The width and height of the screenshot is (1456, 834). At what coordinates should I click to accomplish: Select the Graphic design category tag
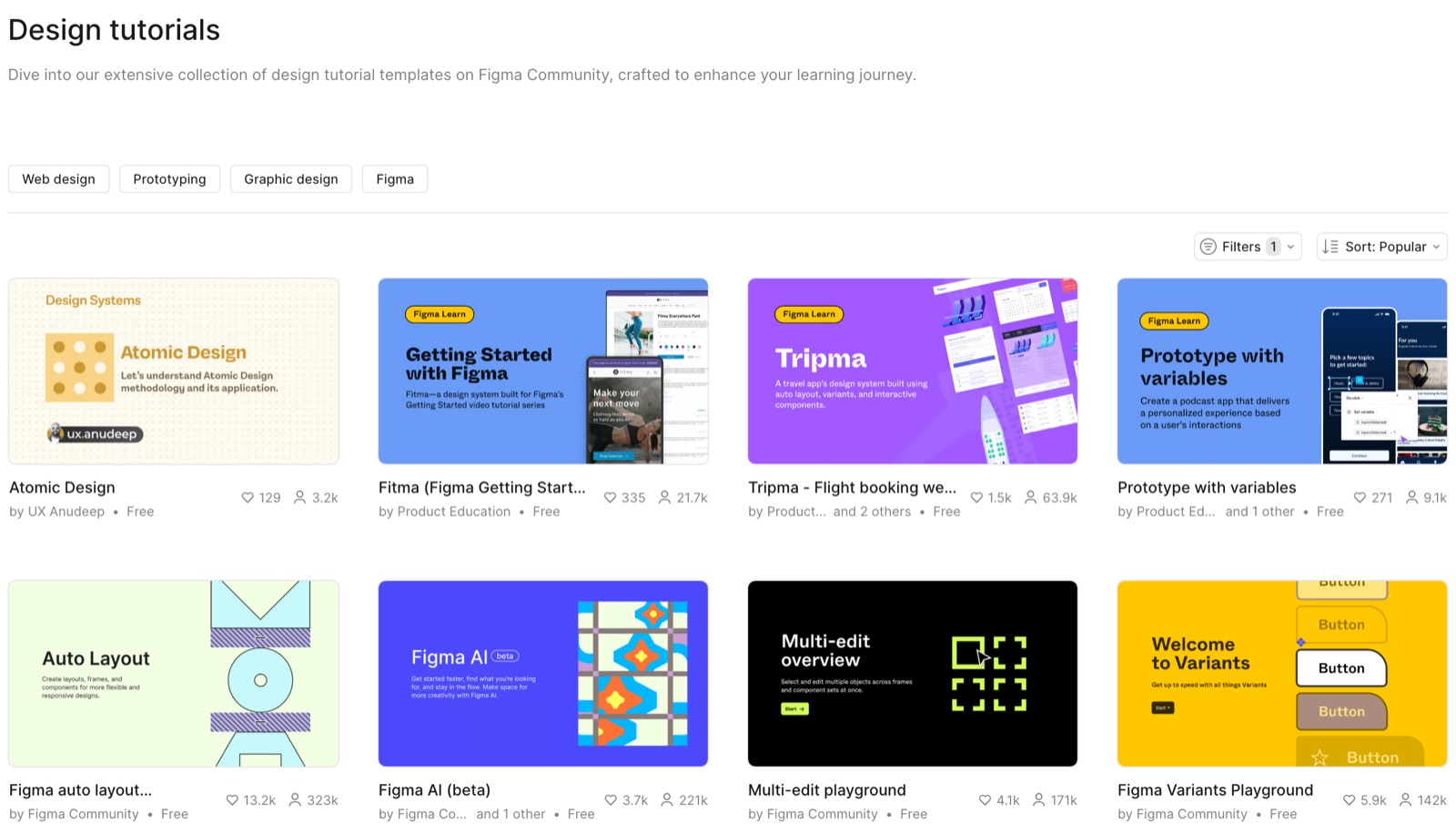coord(291,179)
